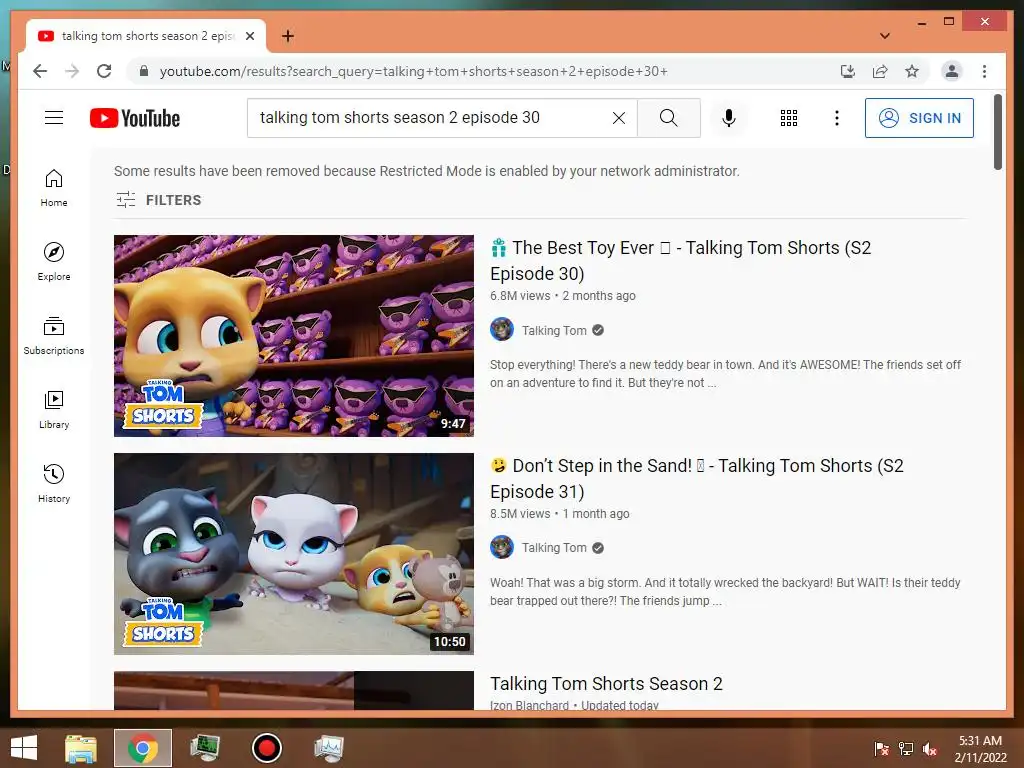The height and width of the screenshot is (768, 1024).
Task: Click the Action Center flag tray icon
Action: (x=881, y=749)
